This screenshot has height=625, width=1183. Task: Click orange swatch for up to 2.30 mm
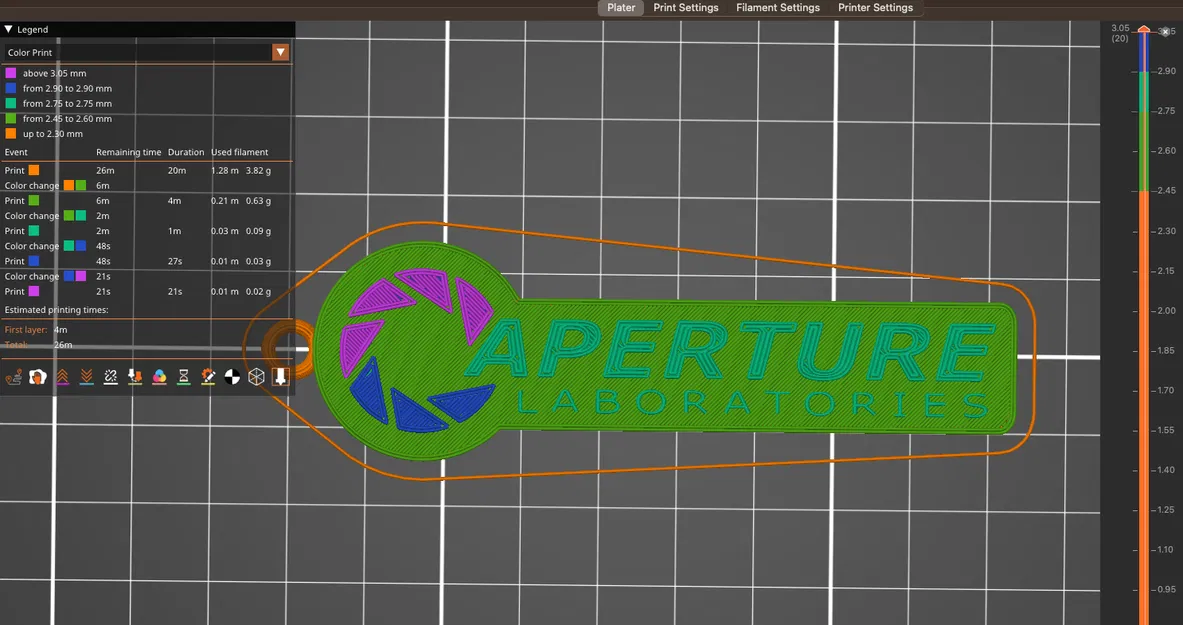[11, 134]
